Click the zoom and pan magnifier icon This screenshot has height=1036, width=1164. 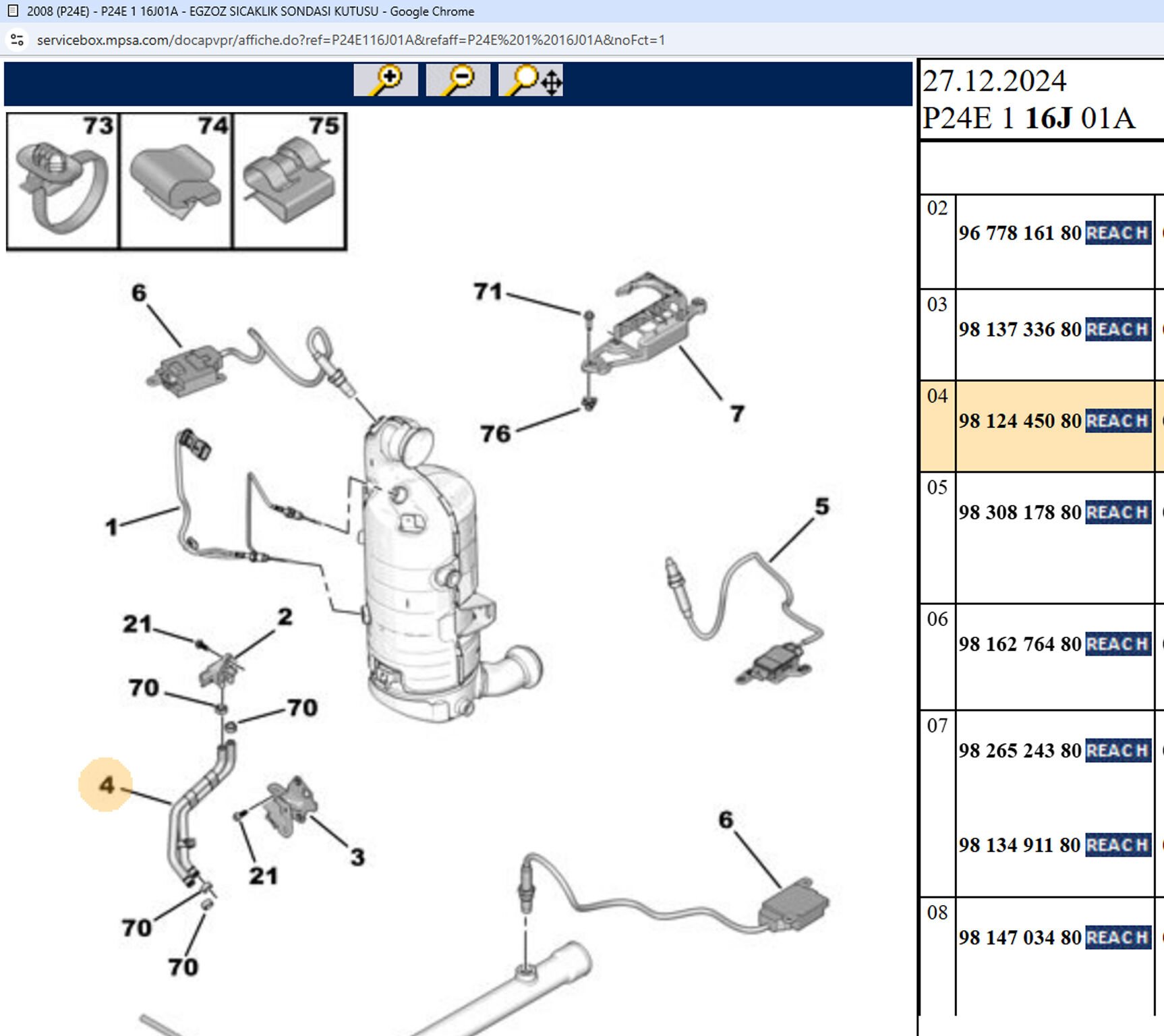click(531, 80)
